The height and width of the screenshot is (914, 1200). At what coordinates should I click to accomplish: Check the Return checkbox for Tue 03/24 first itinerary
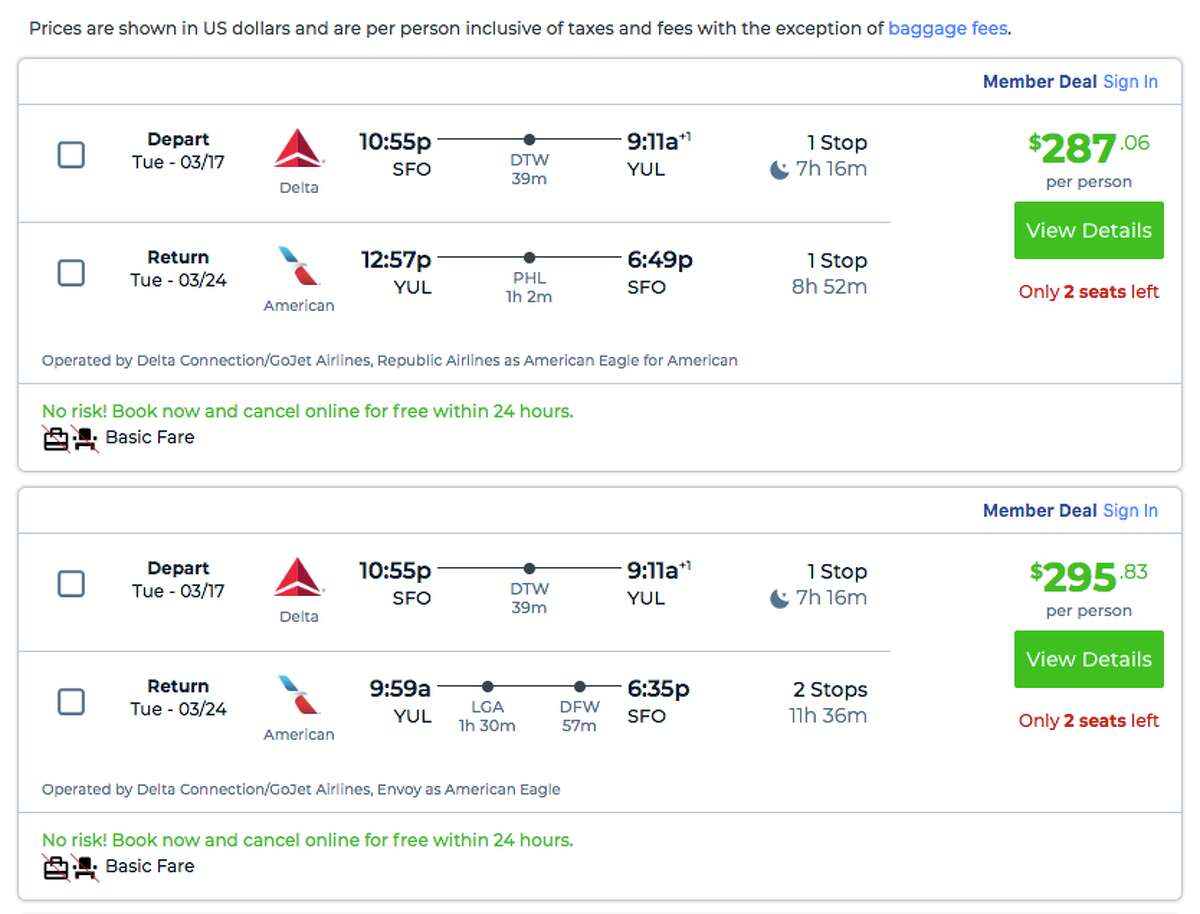pos(70,271)
